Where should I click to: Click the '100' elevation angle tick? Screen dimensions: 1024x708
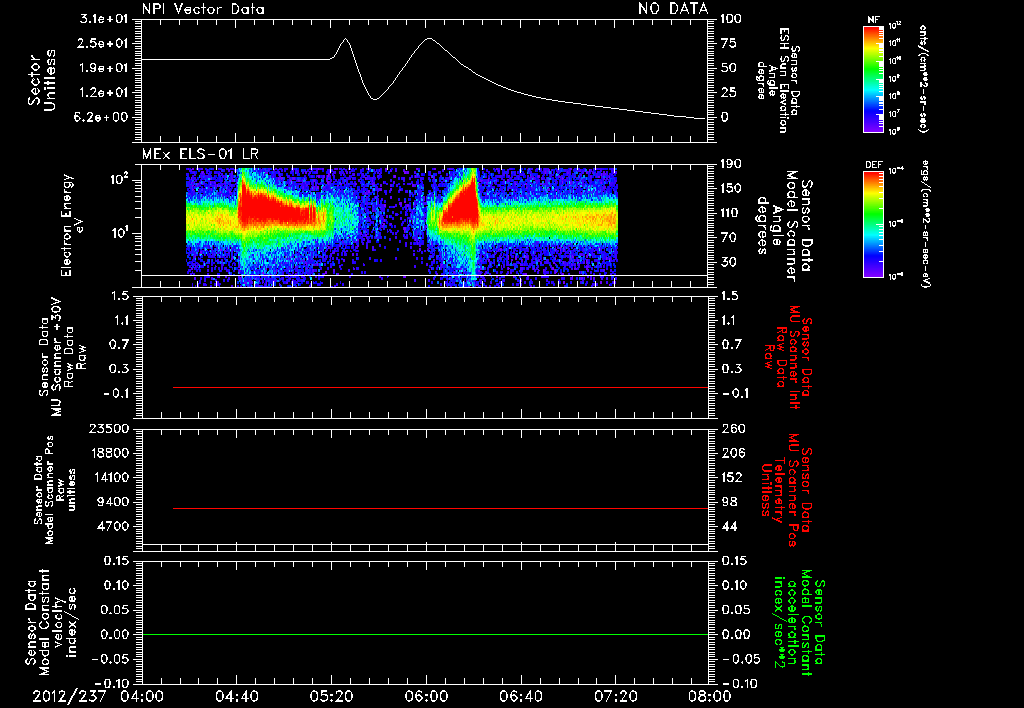[x=730, y=19]
